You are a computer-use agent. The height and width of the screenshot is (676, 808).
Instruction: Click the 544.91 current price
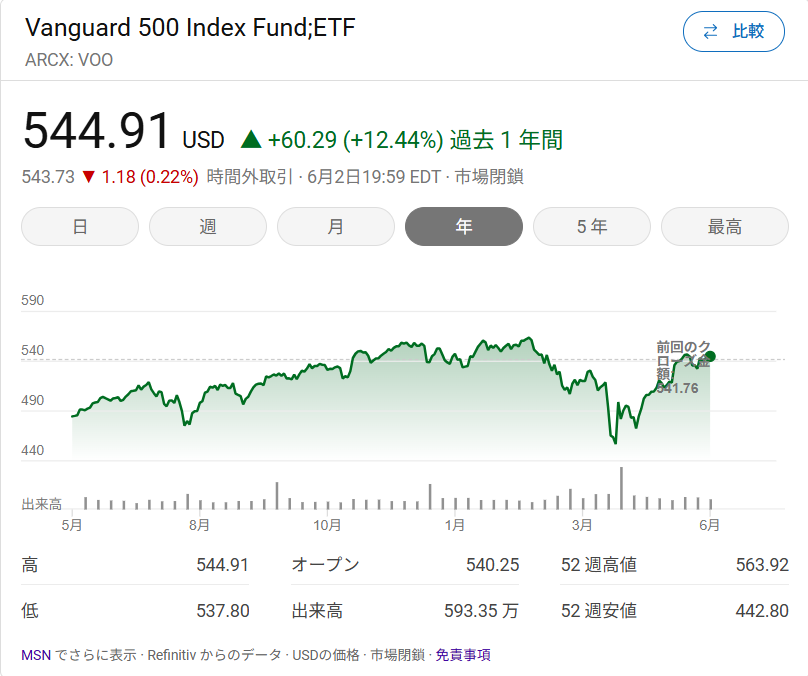point(97,132)
